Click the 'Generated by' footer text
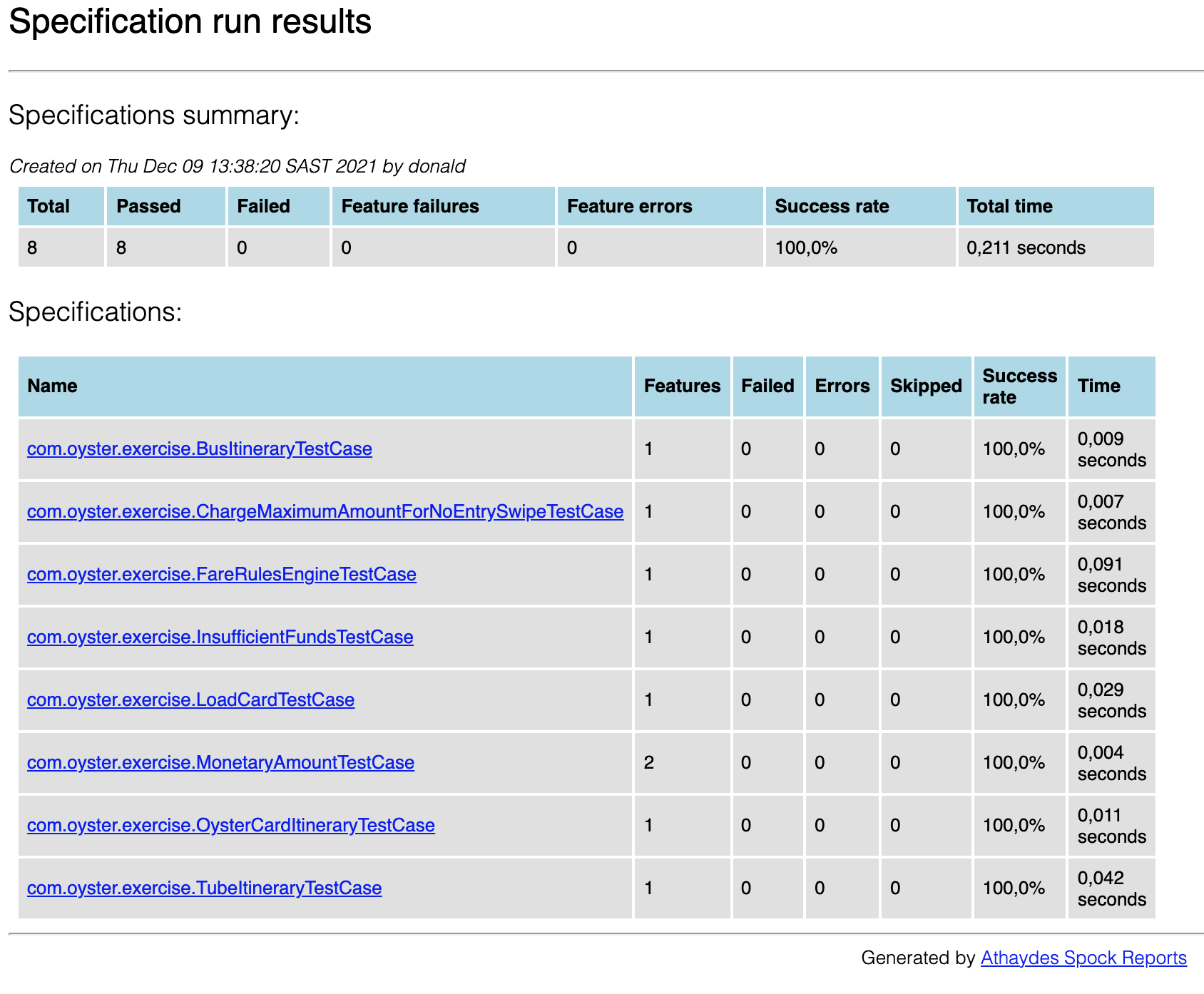The width and height of the screenshot is (1204, 994). click(918, 958)
